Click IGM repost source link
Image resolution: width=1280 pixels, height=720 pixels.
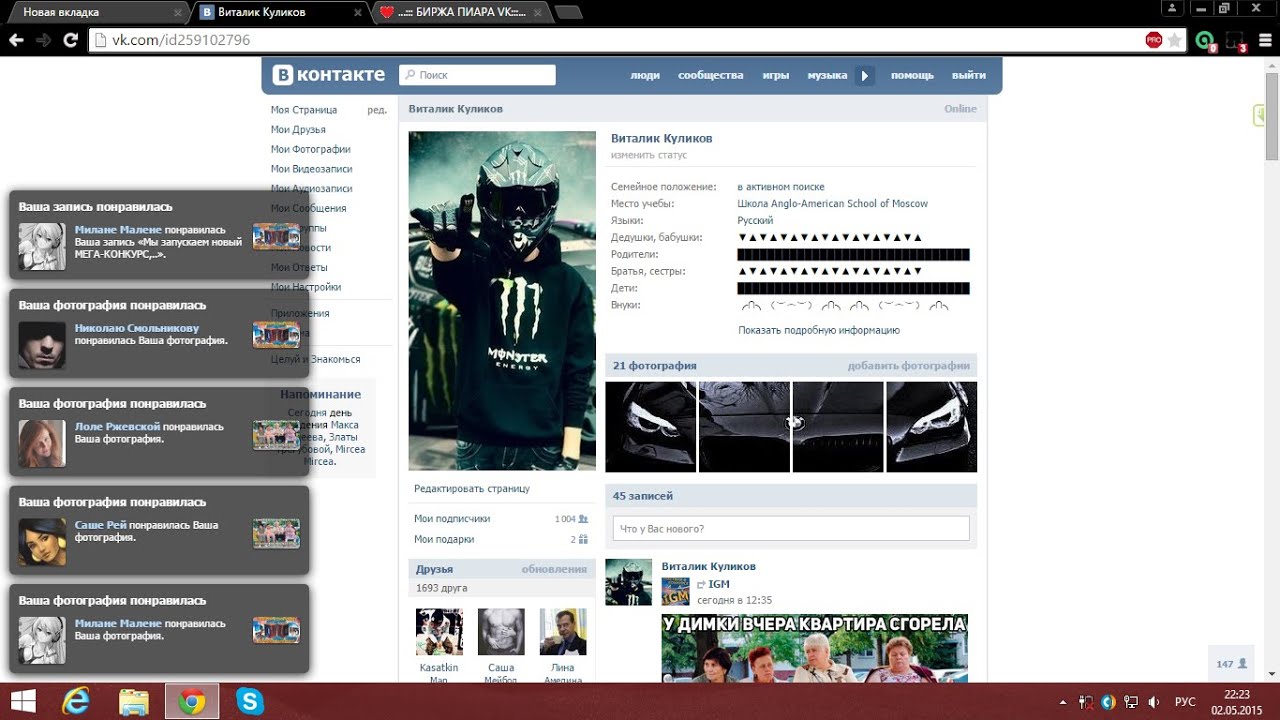point(718,584)
